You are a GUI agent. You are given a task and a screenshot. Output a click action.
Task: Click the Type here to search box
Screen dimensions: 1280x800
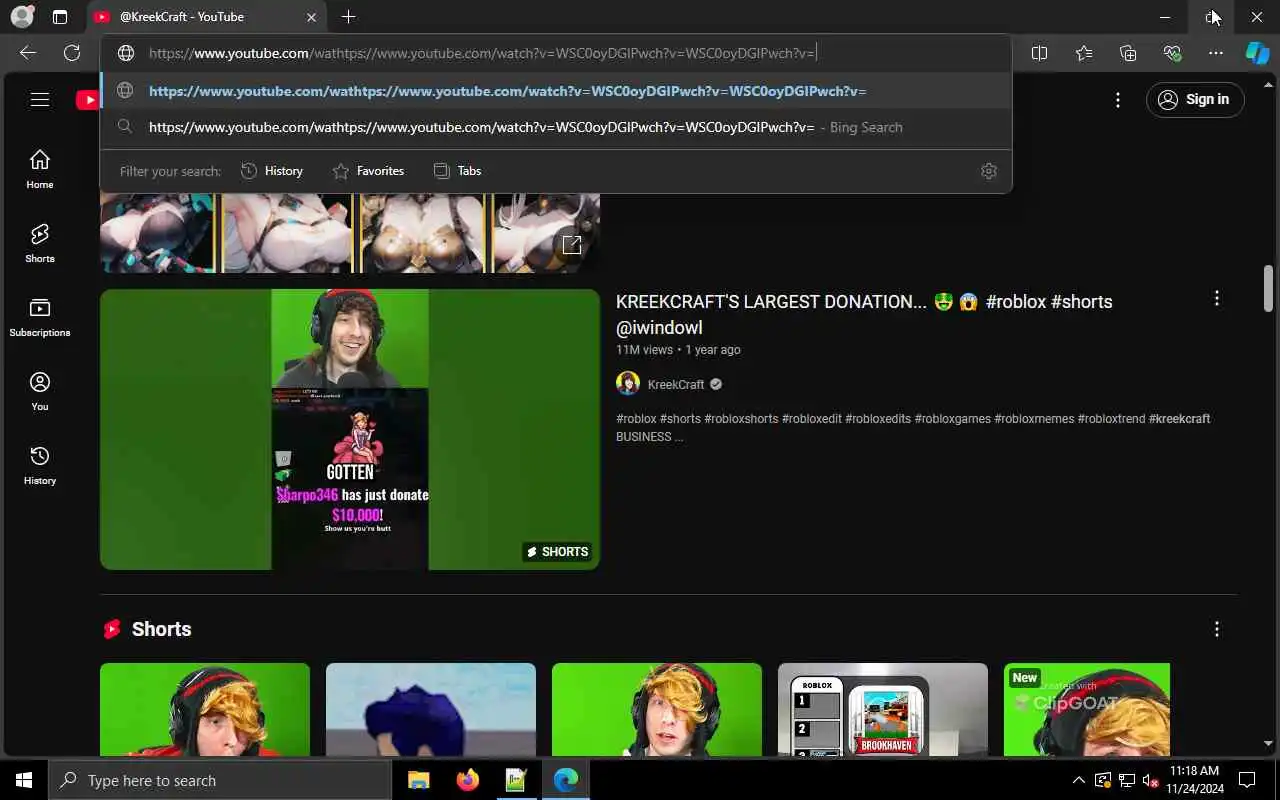[220, 780]
